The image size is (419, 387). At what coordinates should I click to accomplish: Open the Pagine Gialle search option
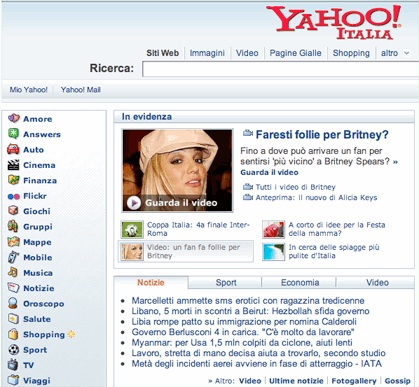point(295,53)
